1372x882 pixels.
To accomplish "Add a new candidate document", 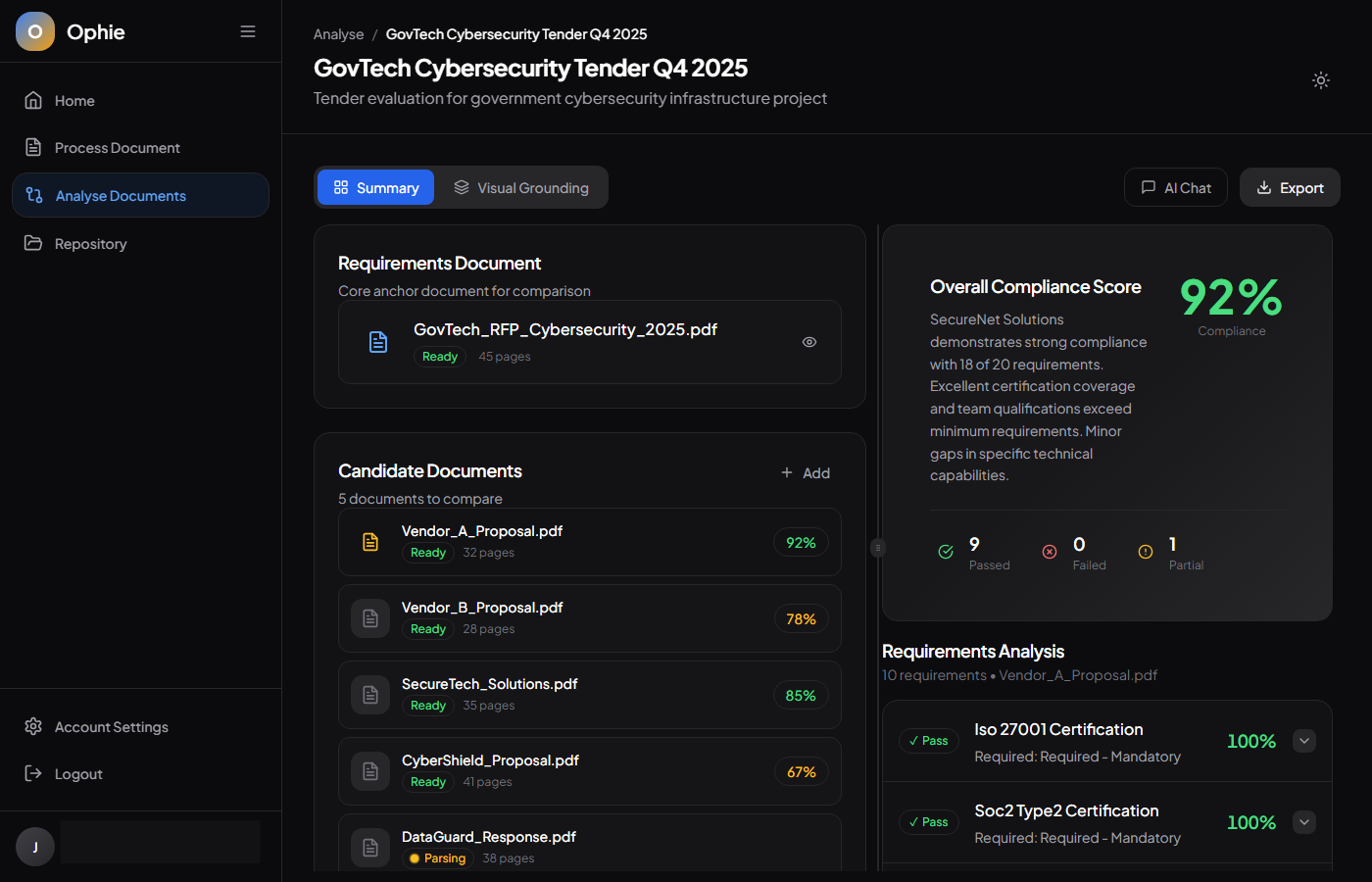I will (805, 473).
